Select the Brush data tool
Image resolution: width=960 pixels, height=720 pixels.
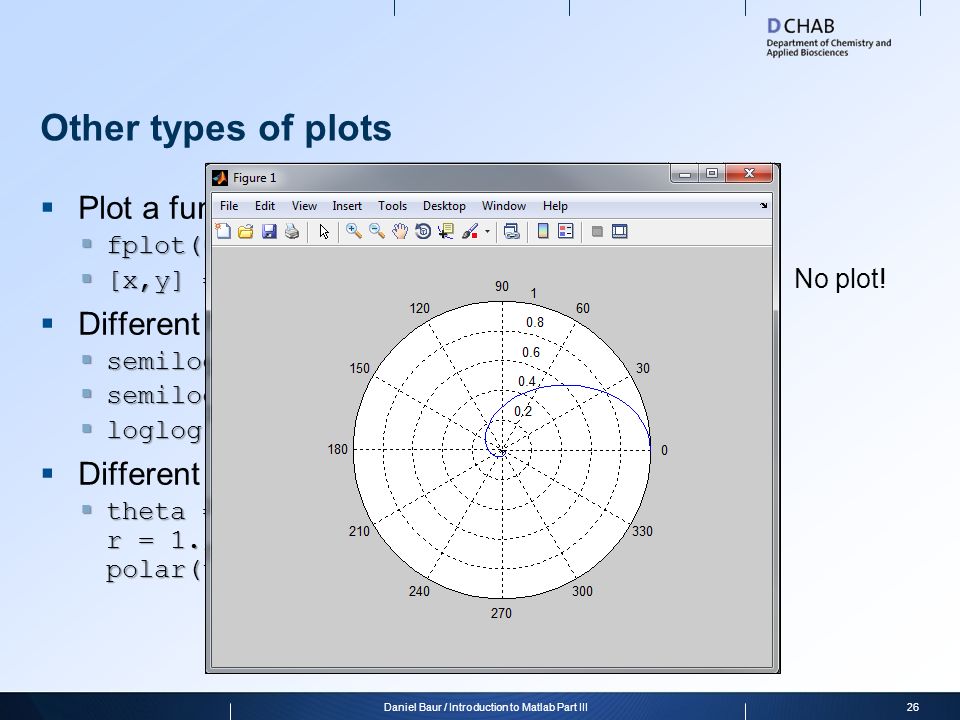pos(470,231)
